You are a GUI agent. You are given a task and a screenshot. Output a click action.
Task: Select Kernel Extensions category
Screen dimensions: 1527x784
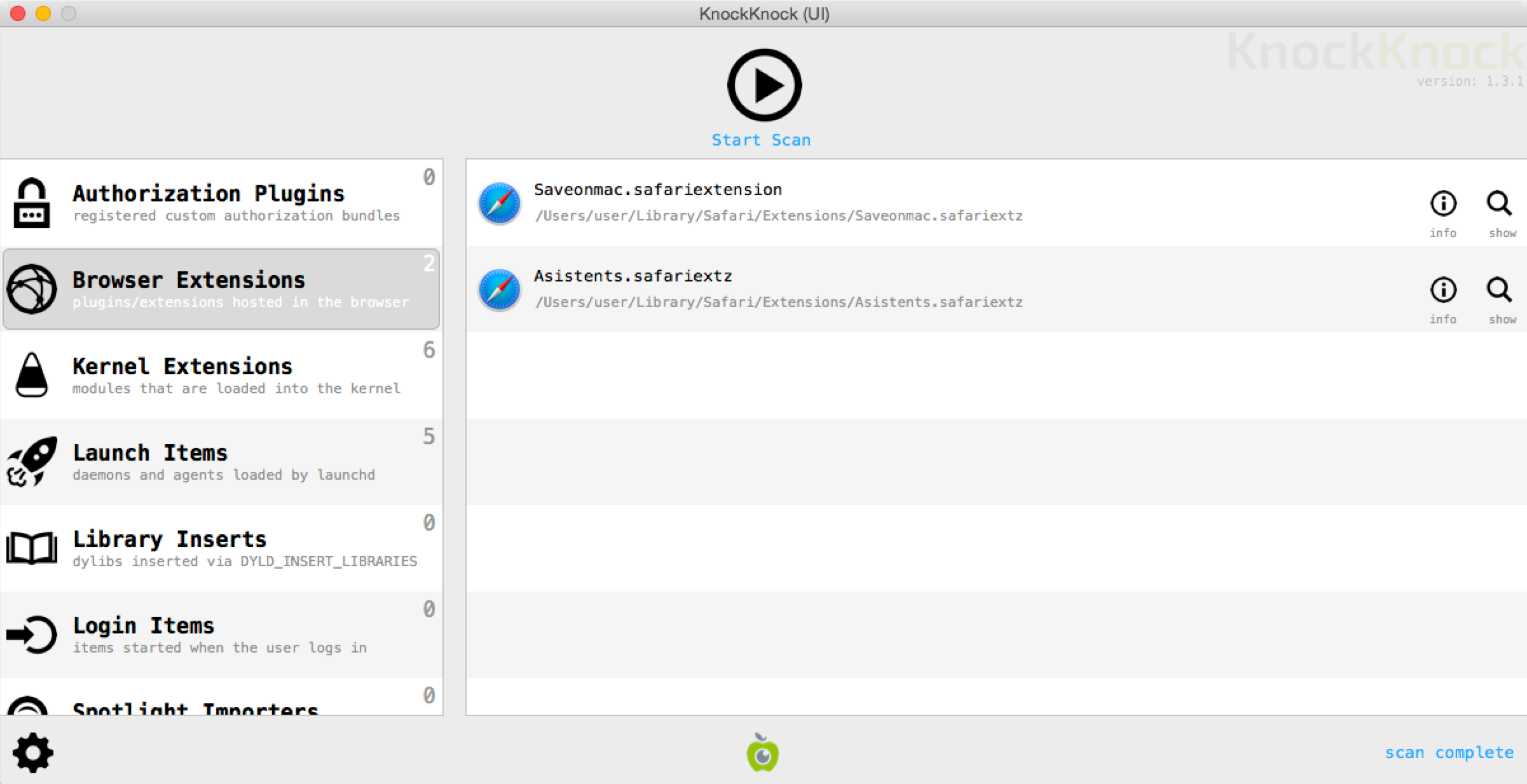221,375
